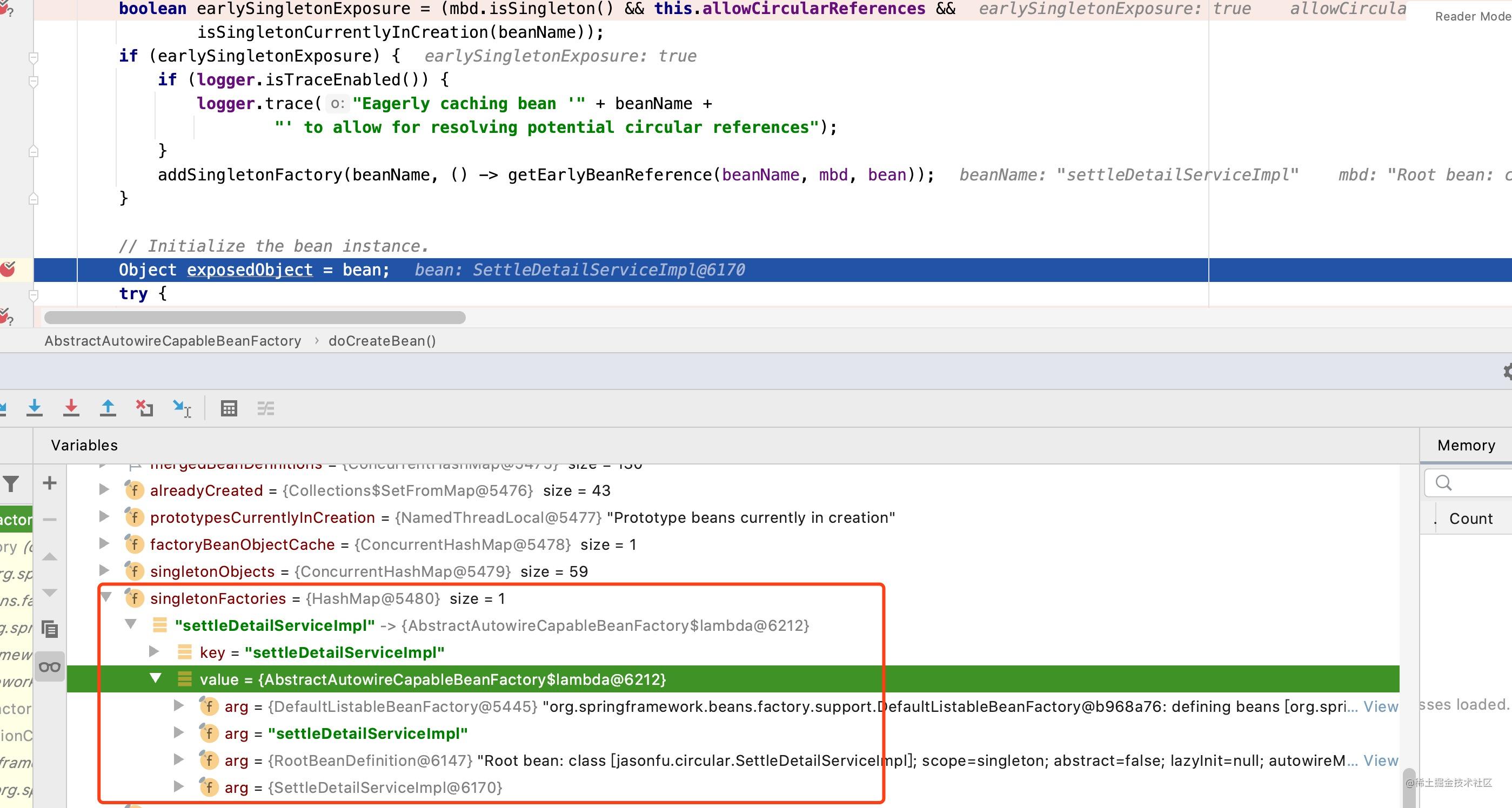This screenshot has width=1512, height=808.
Task: Expand the singletonObjects node
Action: 104,570
